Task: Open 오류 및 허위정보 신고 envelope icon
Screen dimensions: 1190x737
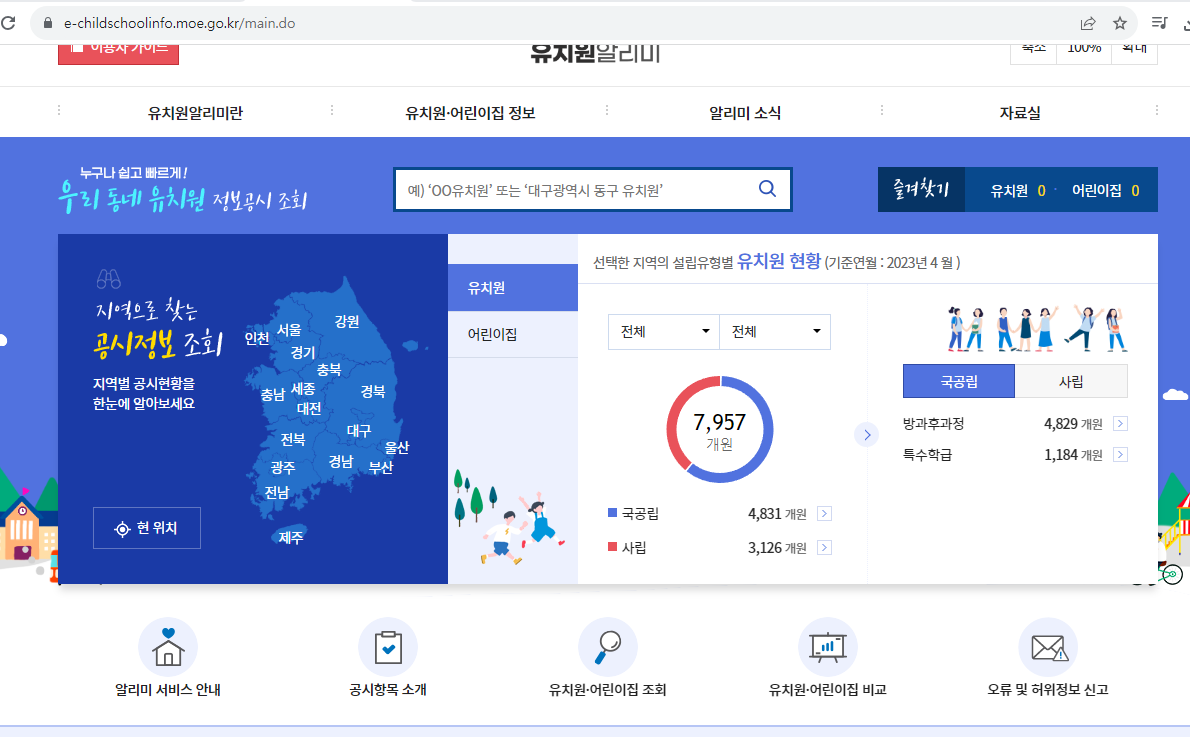Action: tap(1046, 646)
